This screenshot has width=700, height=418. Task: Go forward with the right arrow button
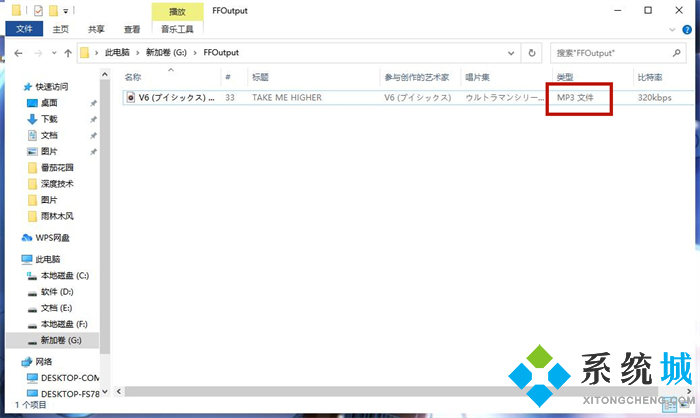(x=38, y=53)
